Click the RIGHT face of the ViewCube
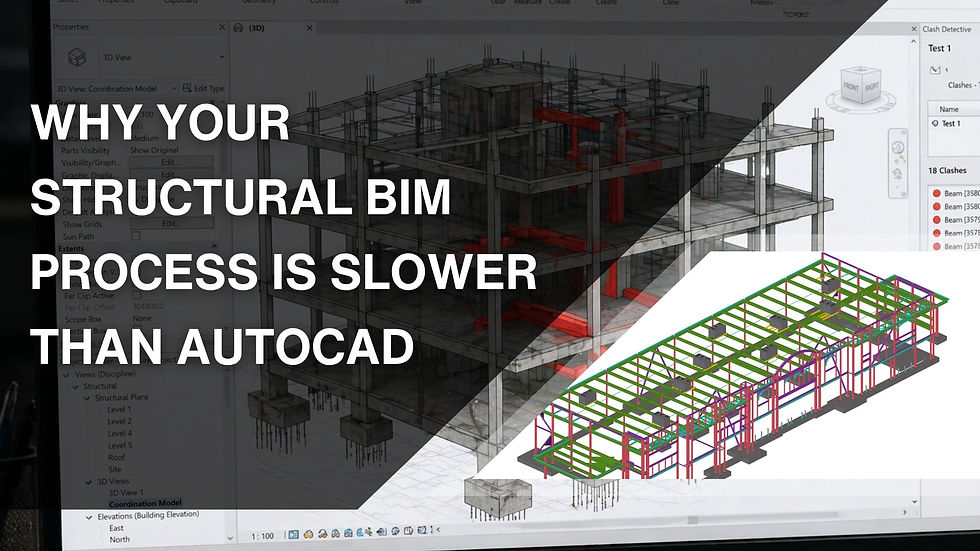 click(872, 87)
